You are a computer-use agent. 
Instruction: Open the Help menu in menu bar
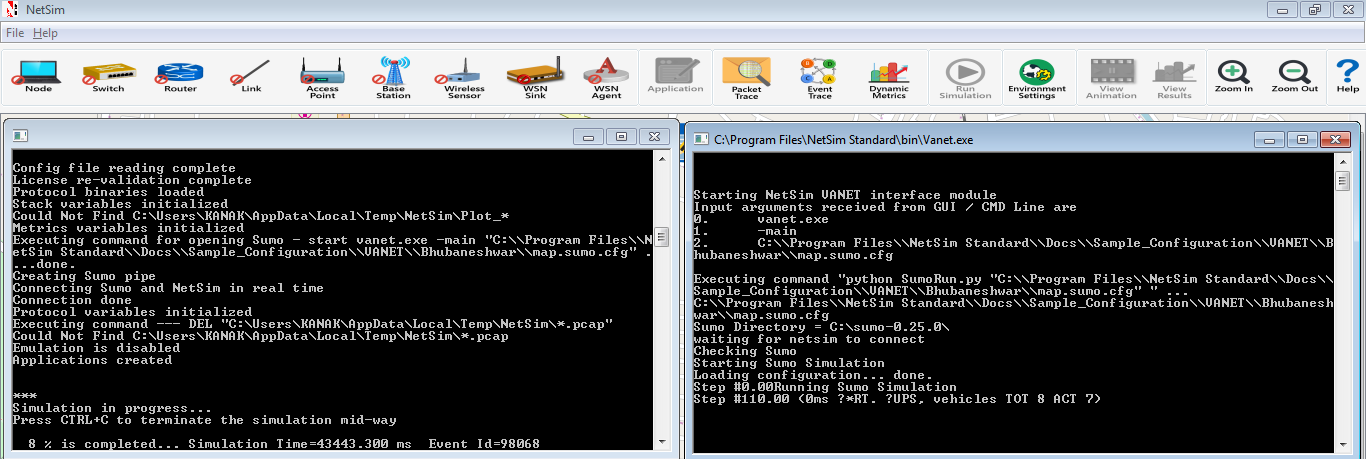(45, 33)
